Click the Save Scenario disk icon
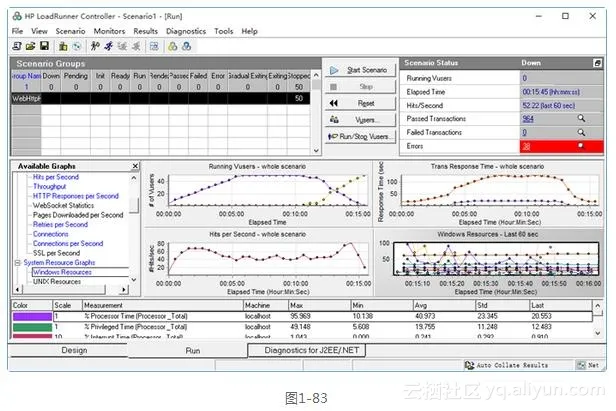Viewport: 616px width, 411px height. 44,46
